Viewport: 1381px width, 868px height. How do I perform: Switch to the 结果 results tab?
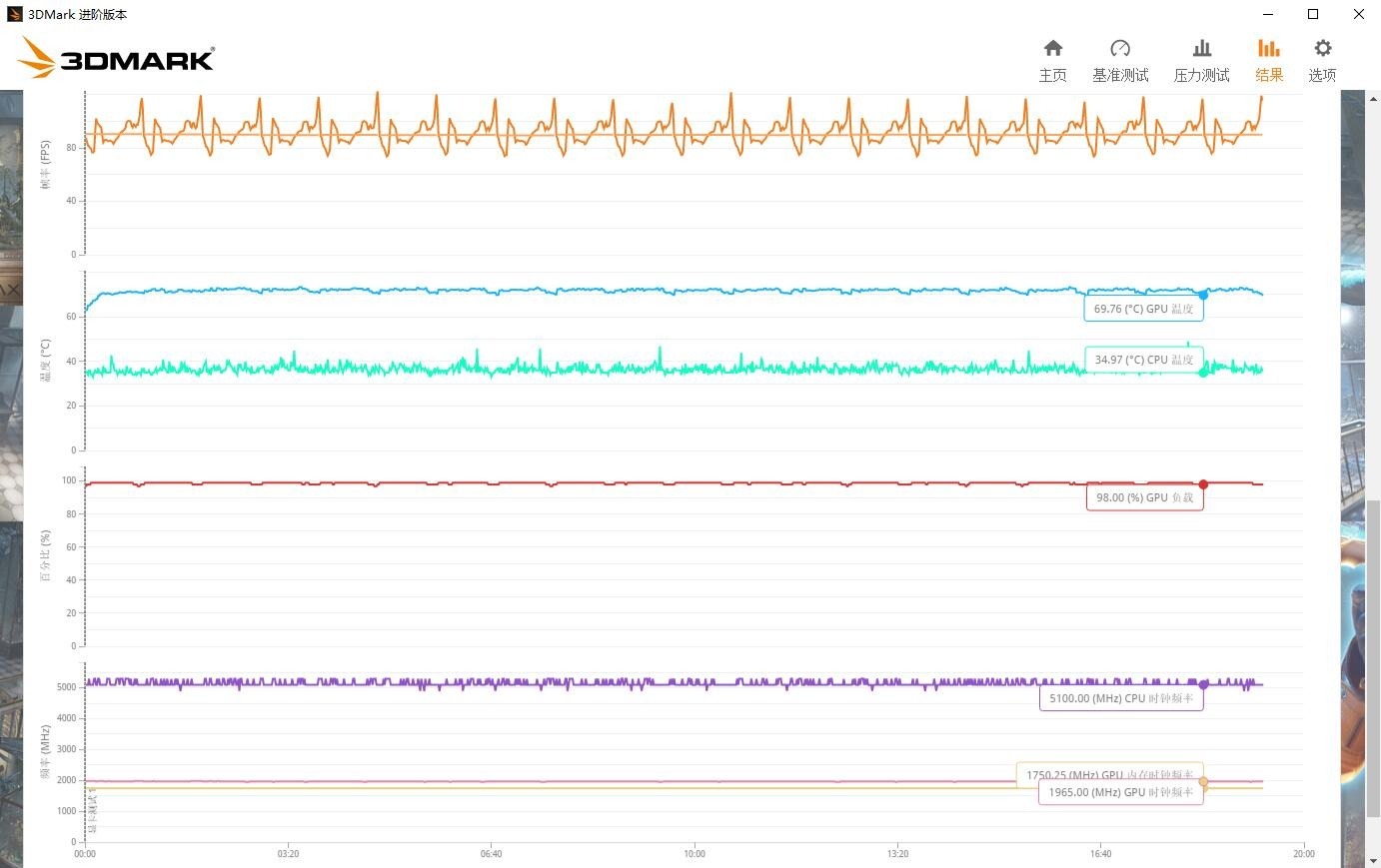[x=1268, y=58]
